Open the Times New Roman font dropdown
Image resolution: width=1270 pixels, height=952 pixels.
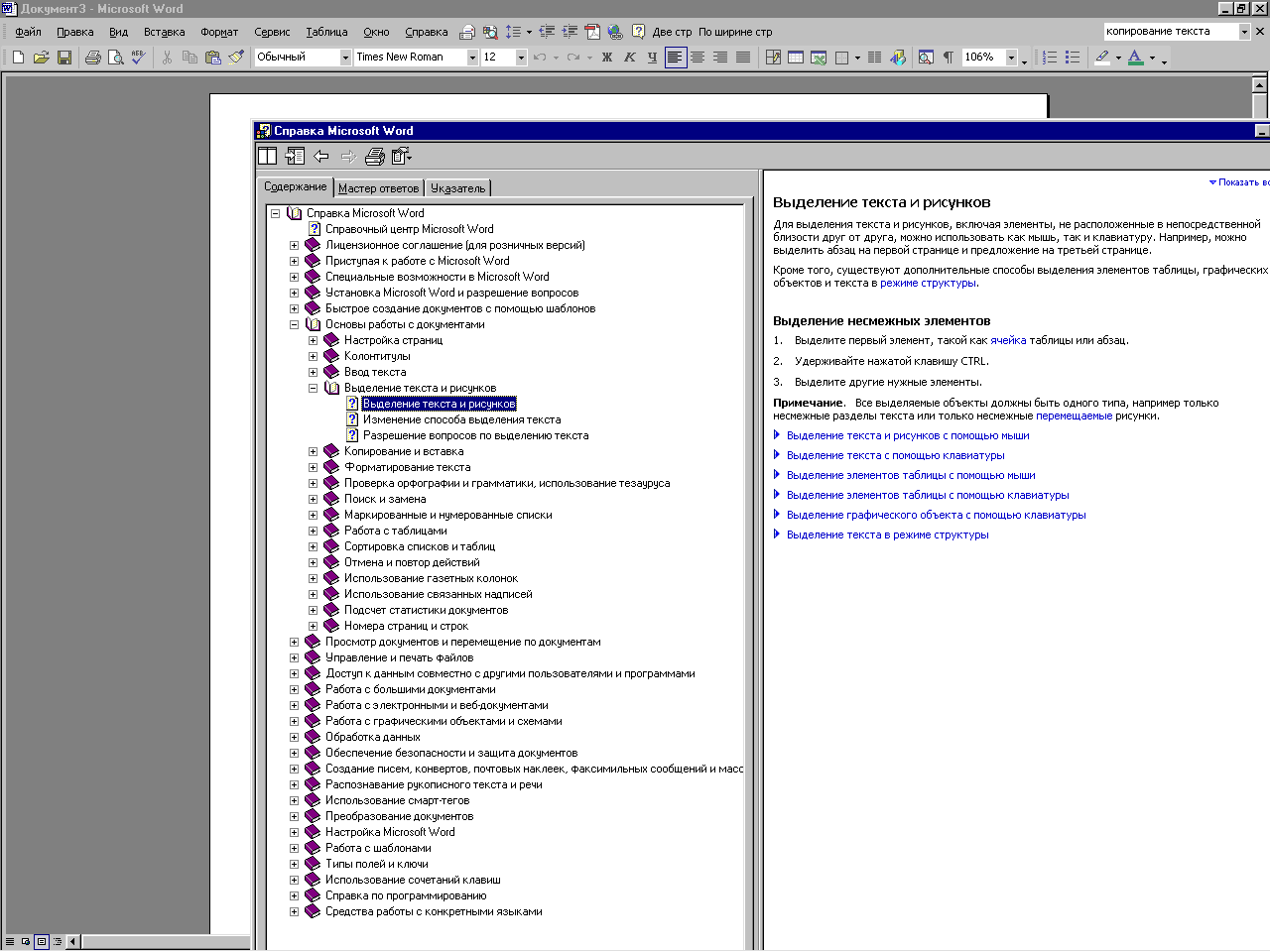click(x=472, y=58)
